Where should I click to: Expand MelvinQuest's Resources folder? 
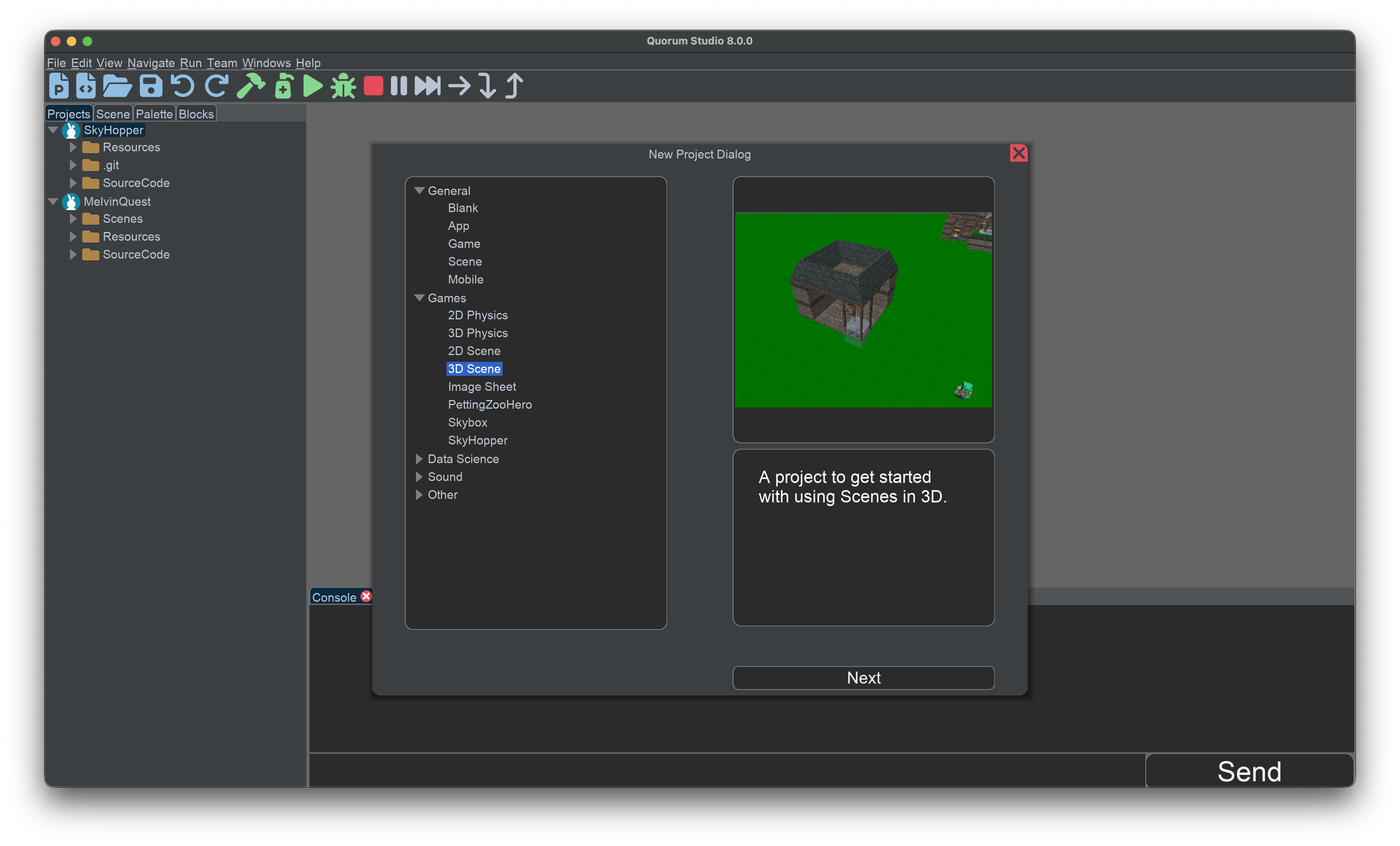[x=73, y=236]
